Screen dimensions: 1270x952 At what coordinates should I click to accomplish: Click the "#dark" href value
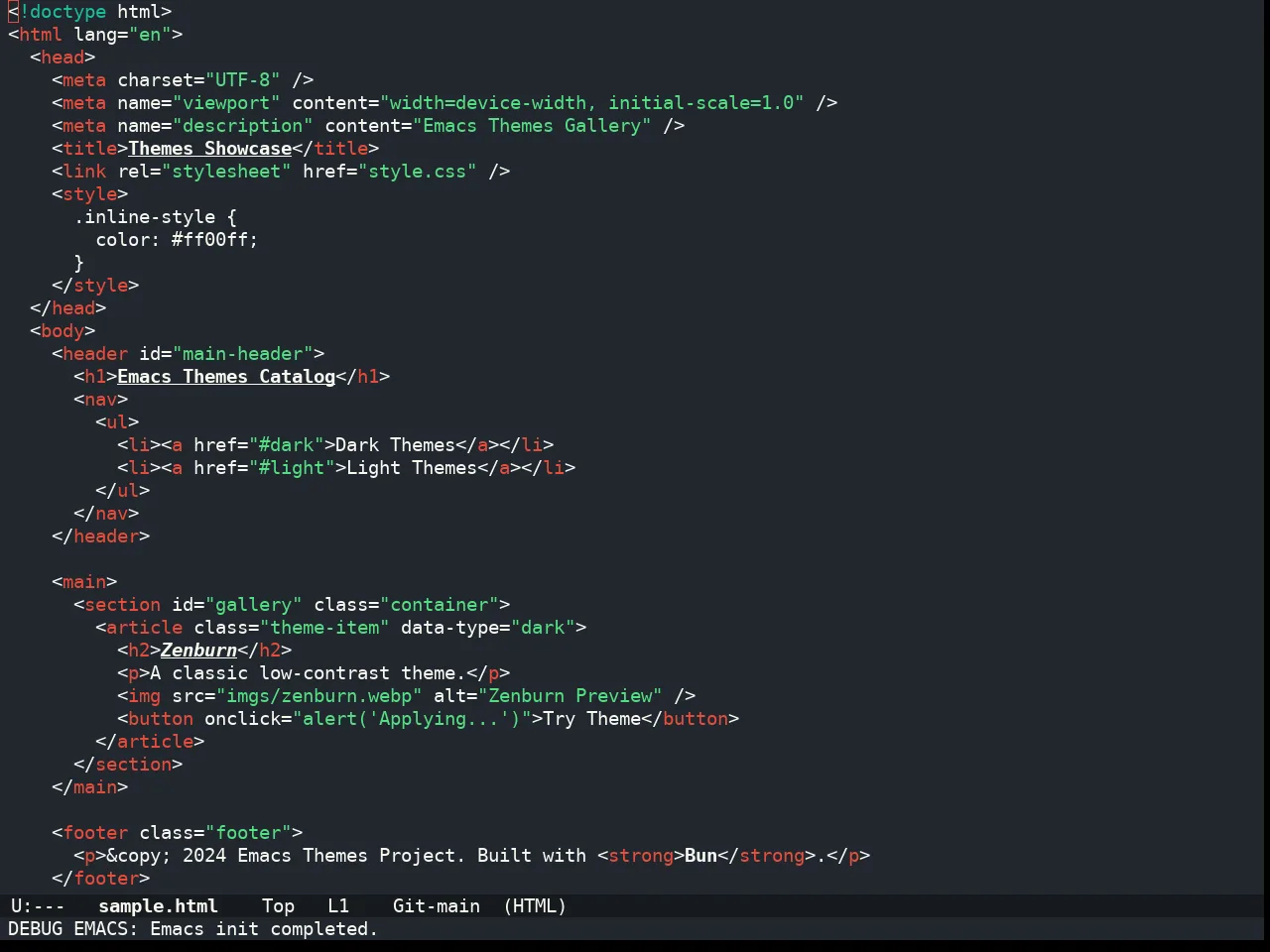[x=287, y=444]
